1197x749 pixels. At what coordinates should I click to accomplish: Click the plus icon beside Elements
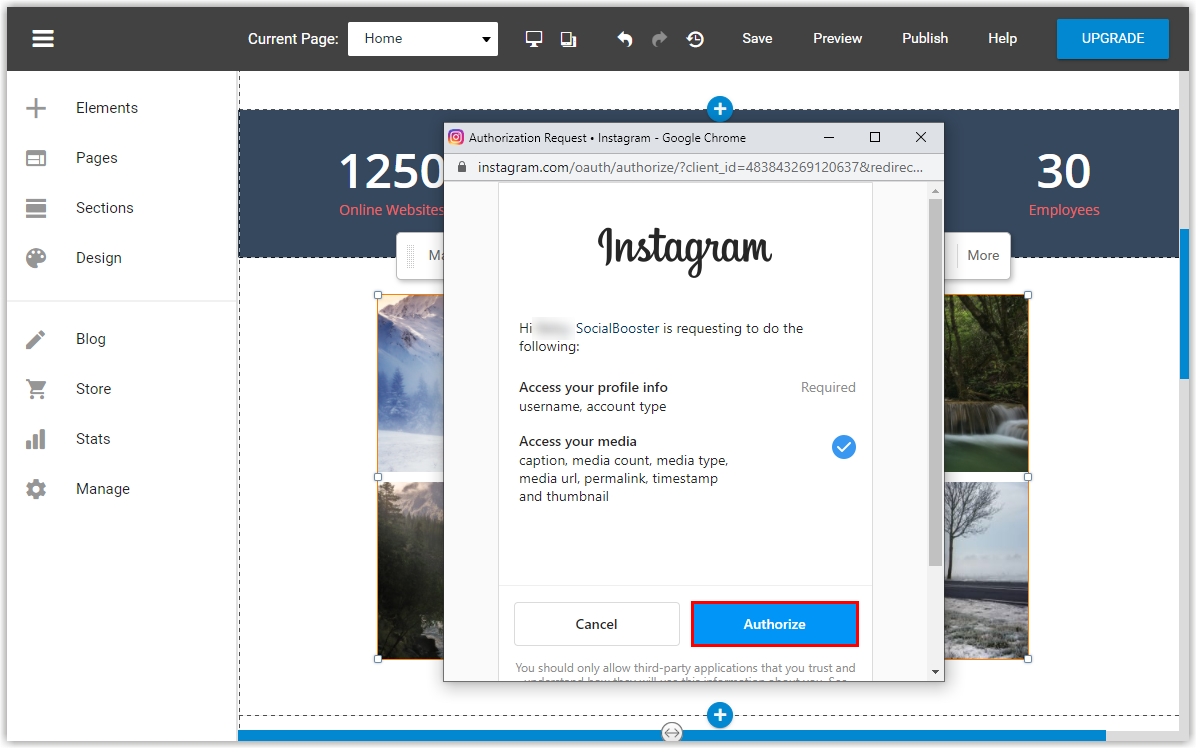(x=36, y=108)
